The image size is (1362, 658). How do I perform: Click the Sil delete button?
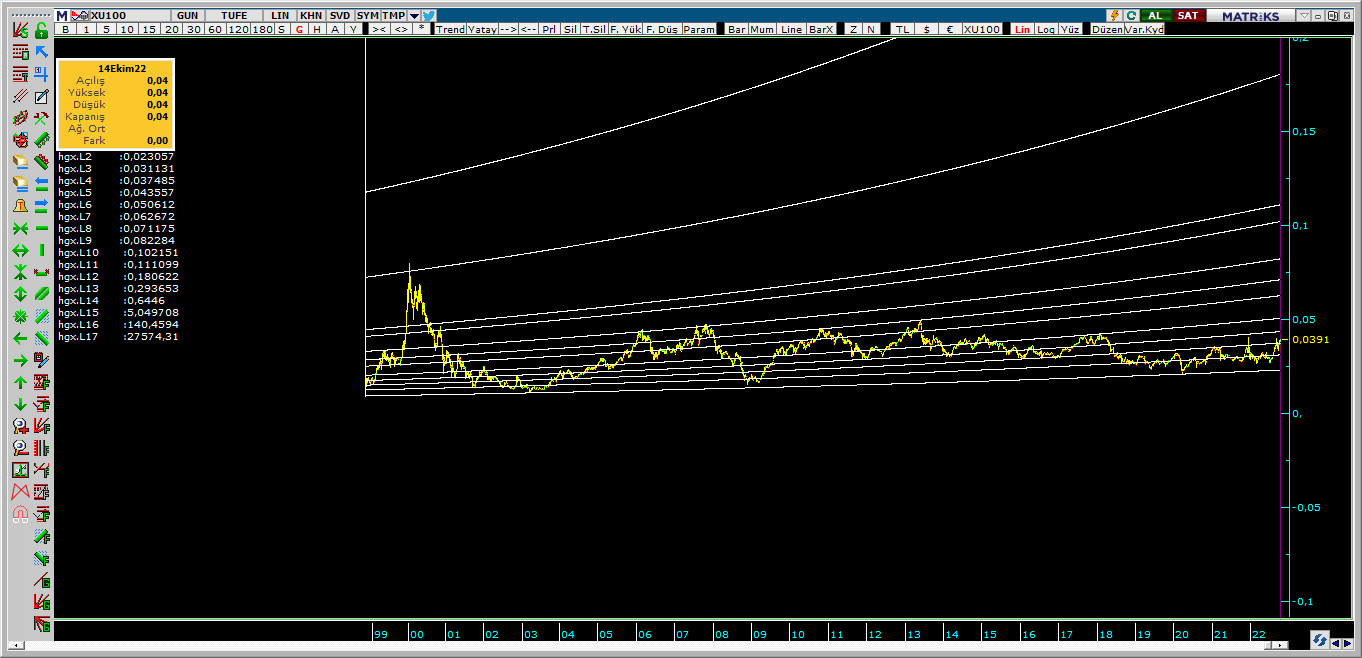click(x=570, y=29)
